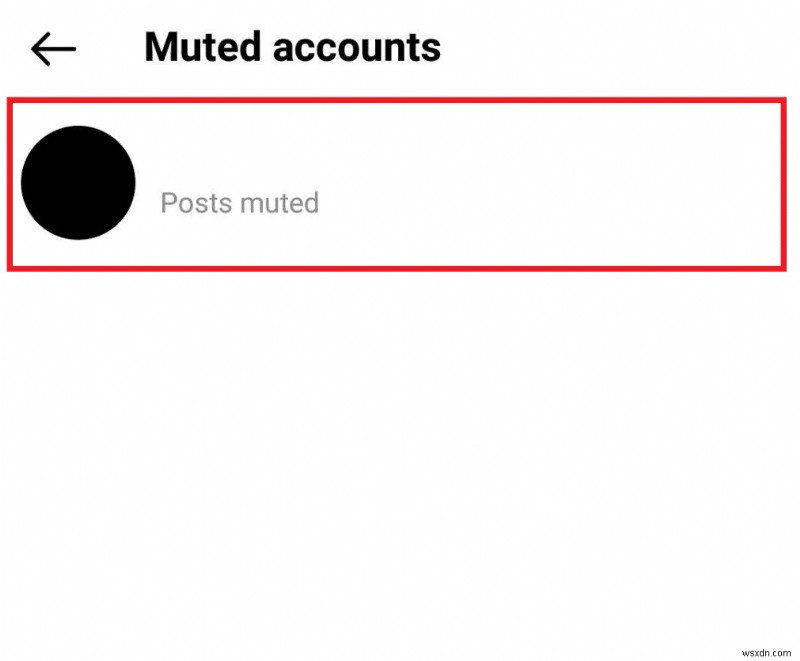
Task: Select the circular profile photo placeholder
Action: [x=78, y=182]
